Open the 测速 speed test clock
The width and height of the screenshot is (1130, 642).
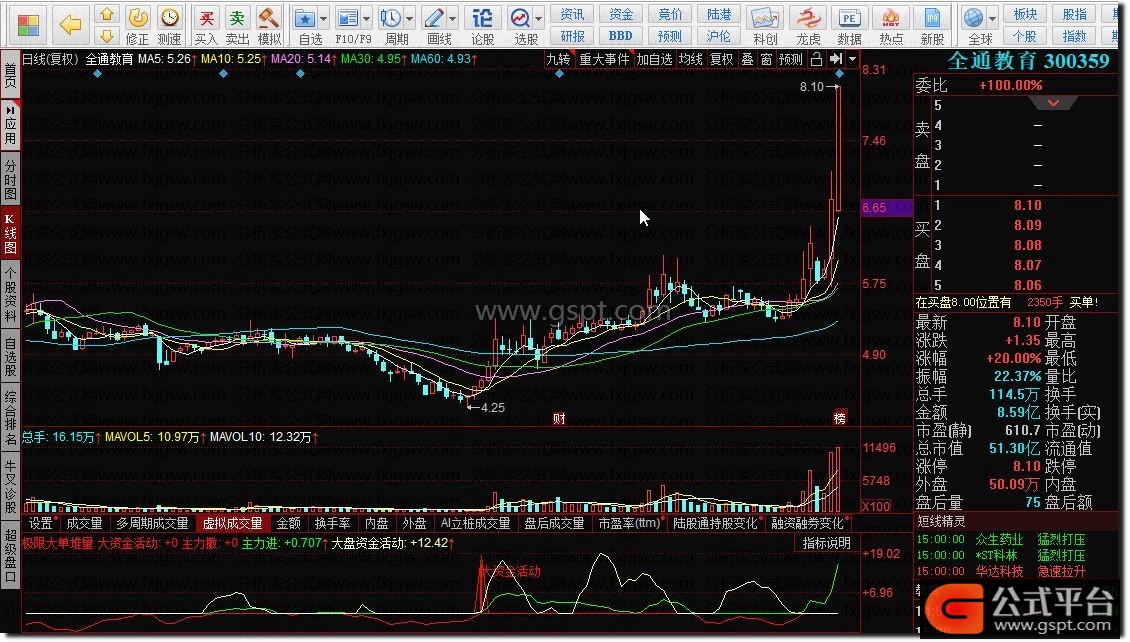[169, 26]
